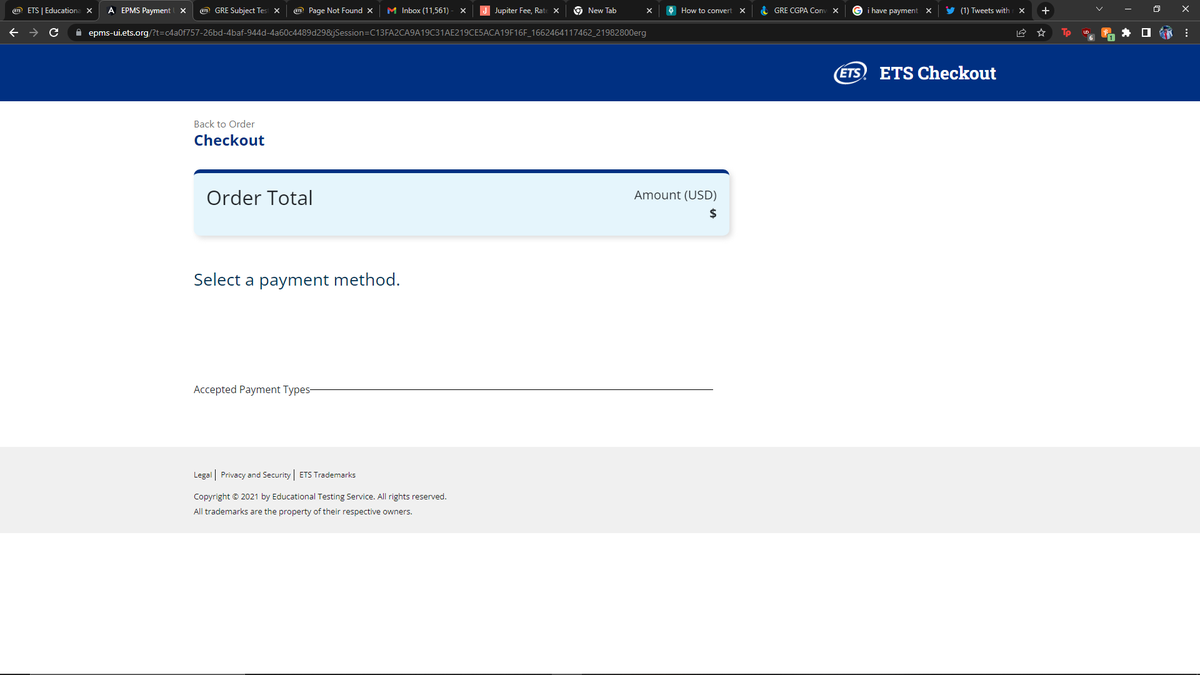This screenshot has height=675, width=1200.
Task: Switch to the Tweets with Twitter tab
Action: point(987,10)
